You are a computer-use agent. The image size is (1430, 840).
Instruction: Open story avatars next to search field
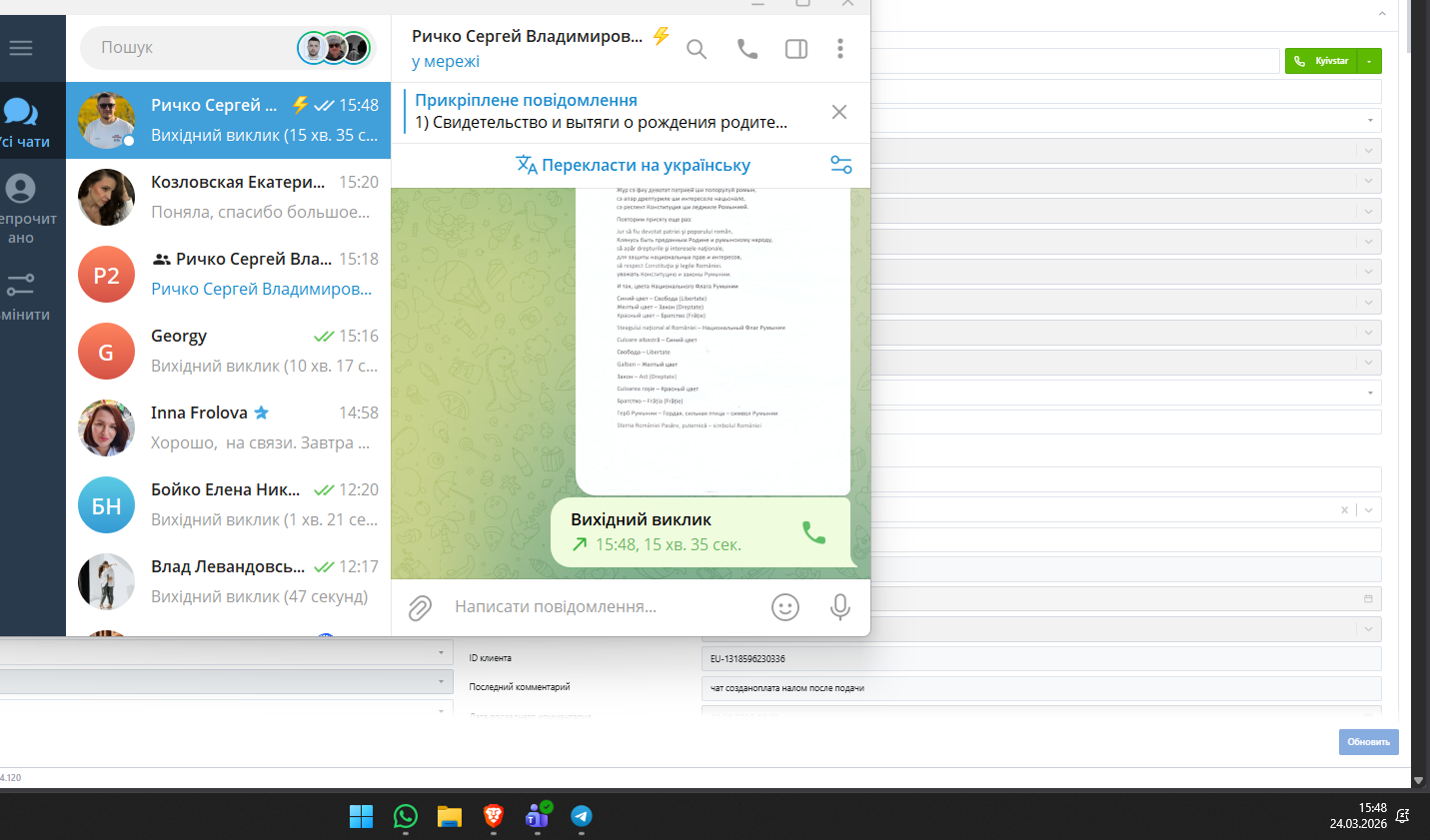pos(334,47)
